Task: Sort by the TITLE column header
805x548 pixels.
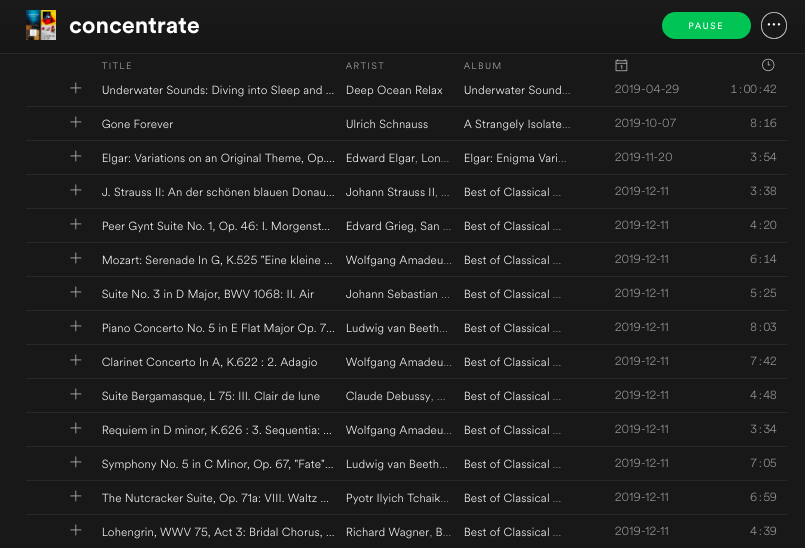Action: coord(117,66)
